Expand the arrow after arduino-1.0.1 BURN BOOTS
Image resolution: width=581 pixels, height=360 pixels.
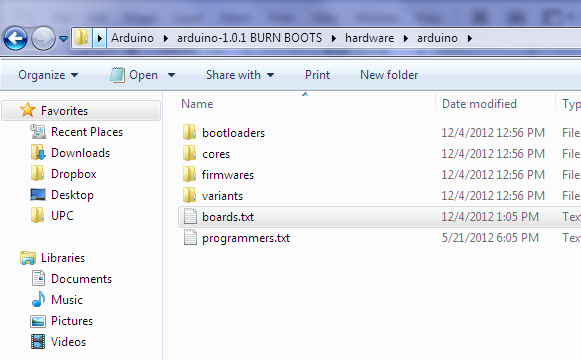point(334,39)
